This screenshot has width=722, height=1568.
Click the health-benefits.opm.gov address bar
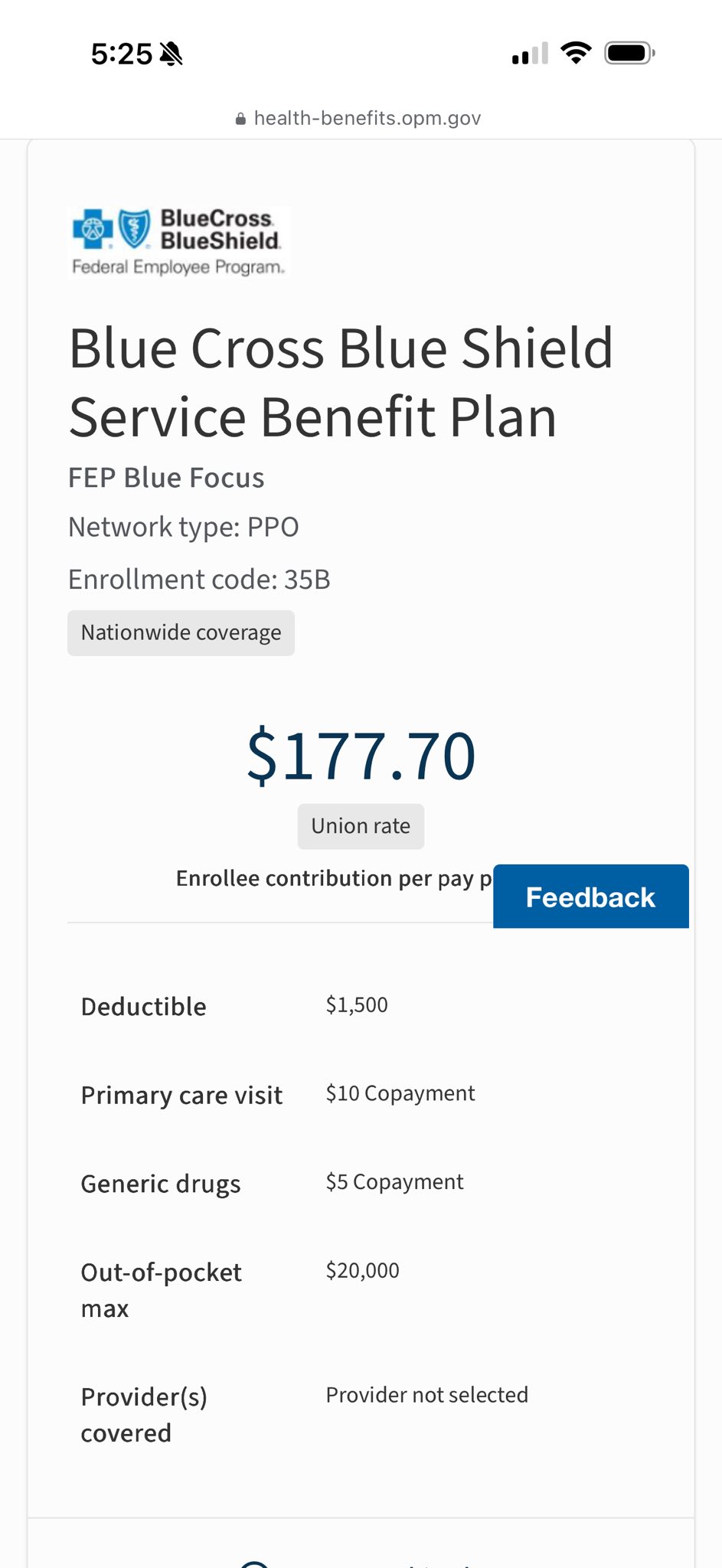[359, 118]
